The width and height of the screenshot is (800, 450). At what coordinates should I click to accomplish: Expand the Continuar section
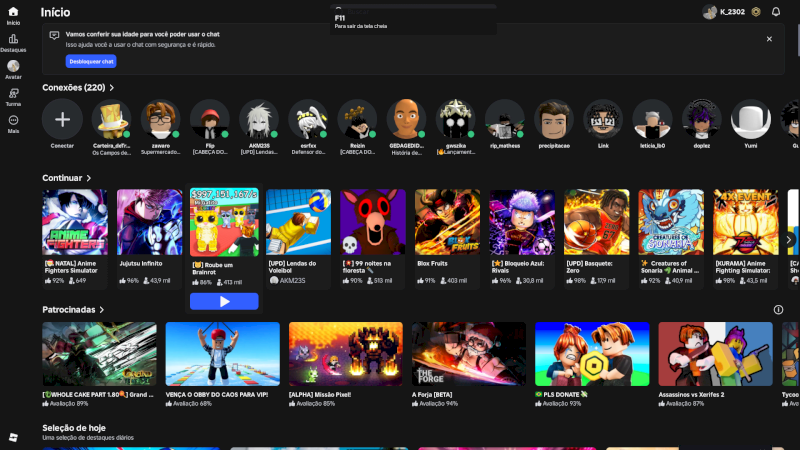(66, 178)
